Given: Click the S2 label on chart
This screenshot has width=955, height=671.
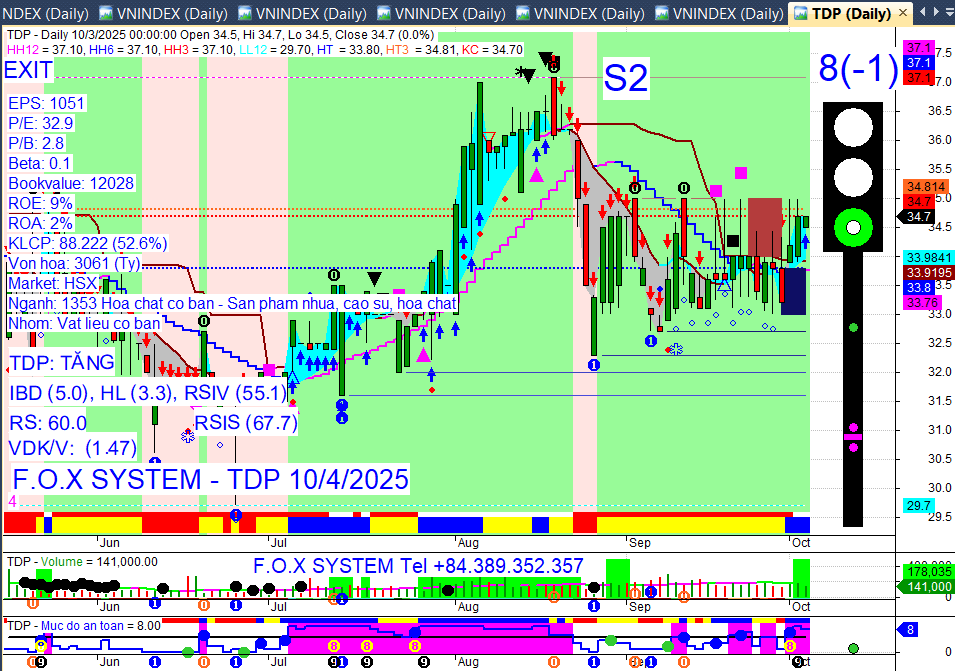Looking at the screenshot, I should (x=626, y=79).
